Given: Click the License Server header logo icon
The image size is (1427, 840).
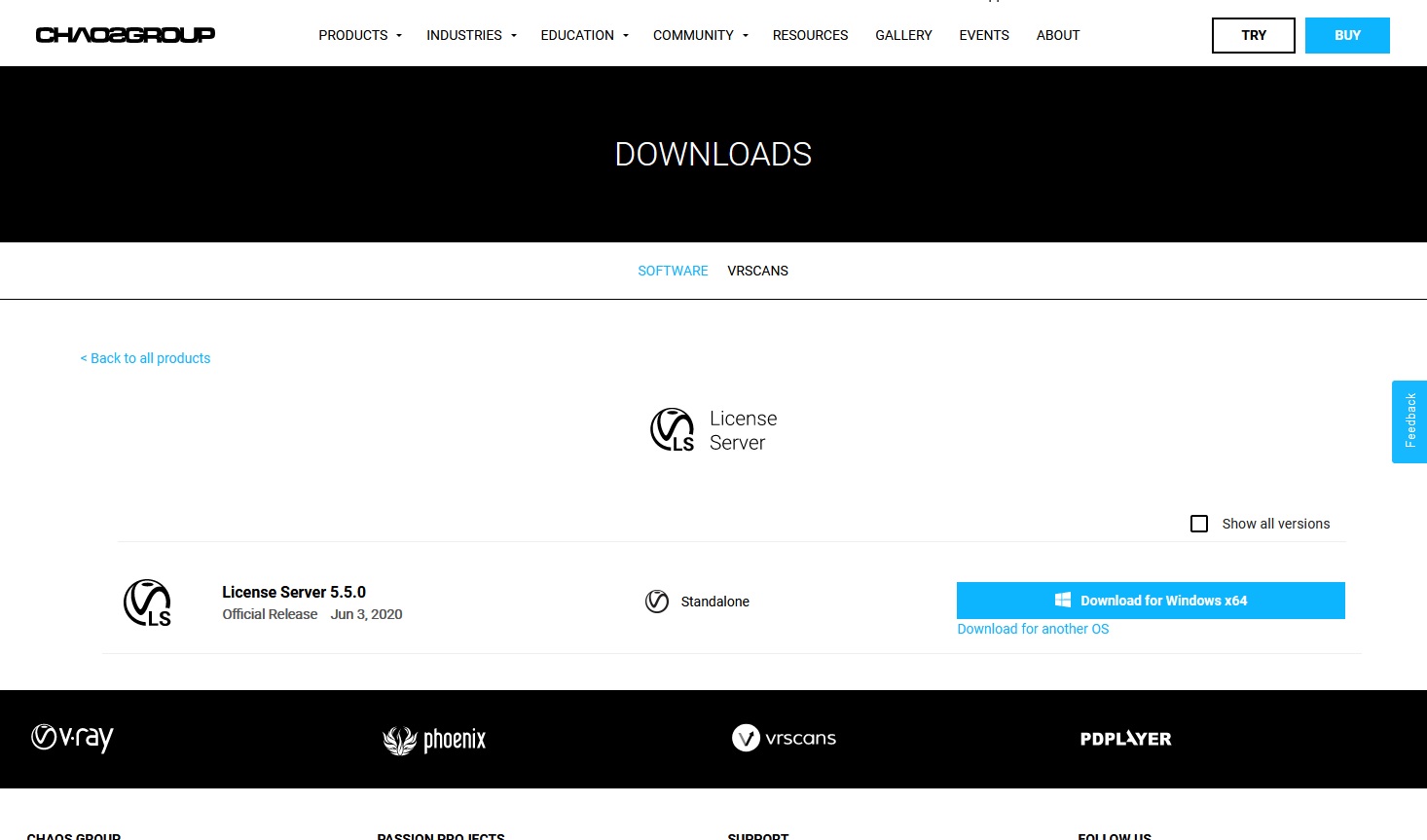Looking at the screenshot, I should tap(673, 430).
